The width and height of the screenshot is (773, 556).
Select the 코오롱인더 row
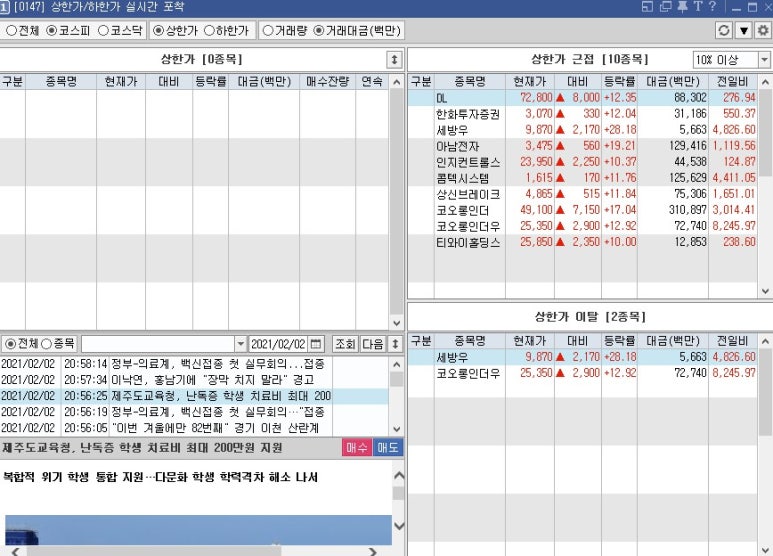point(583,210)
